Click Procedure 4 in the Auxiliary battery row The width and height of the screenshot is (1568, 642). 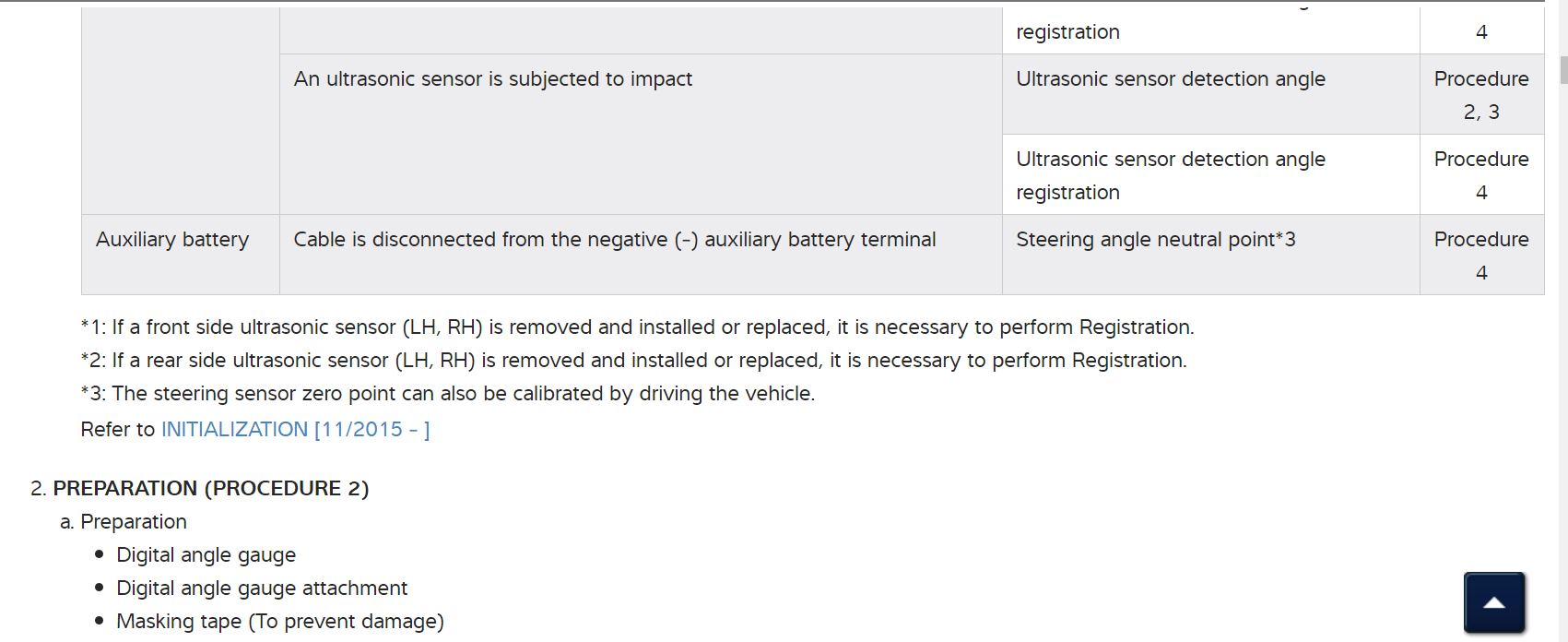pyautogui.click(x=1480, y=256)
